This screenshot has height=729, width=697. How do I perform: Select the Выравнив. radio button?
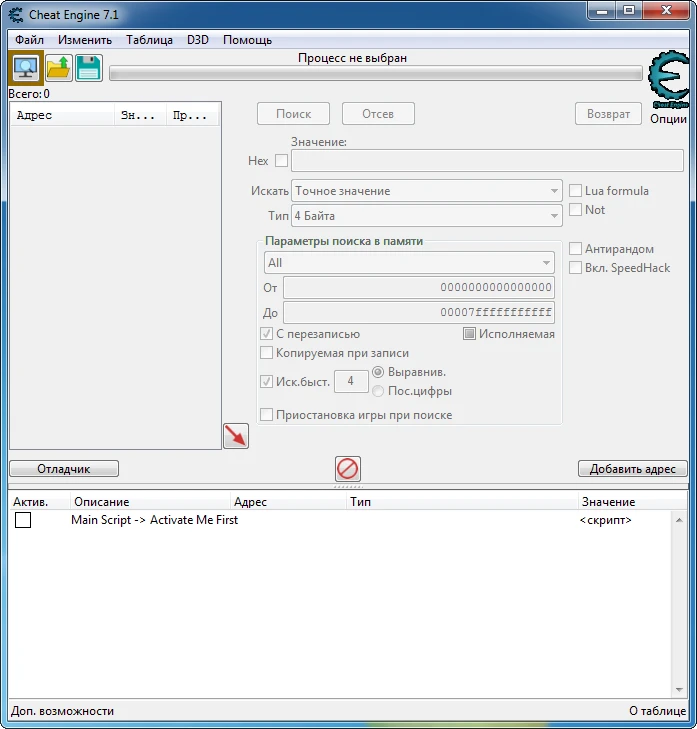(378, 372)
